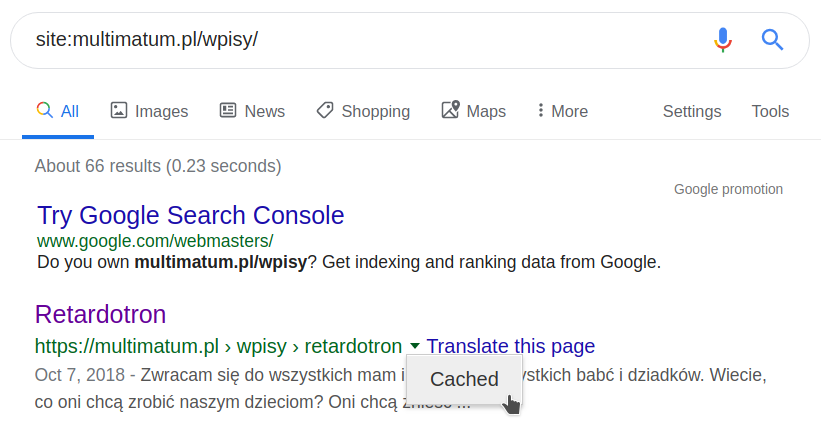Click the multimatum.pl breadcrumb URL of the result
Screen dimensions: 821x428
click(127, 347)
